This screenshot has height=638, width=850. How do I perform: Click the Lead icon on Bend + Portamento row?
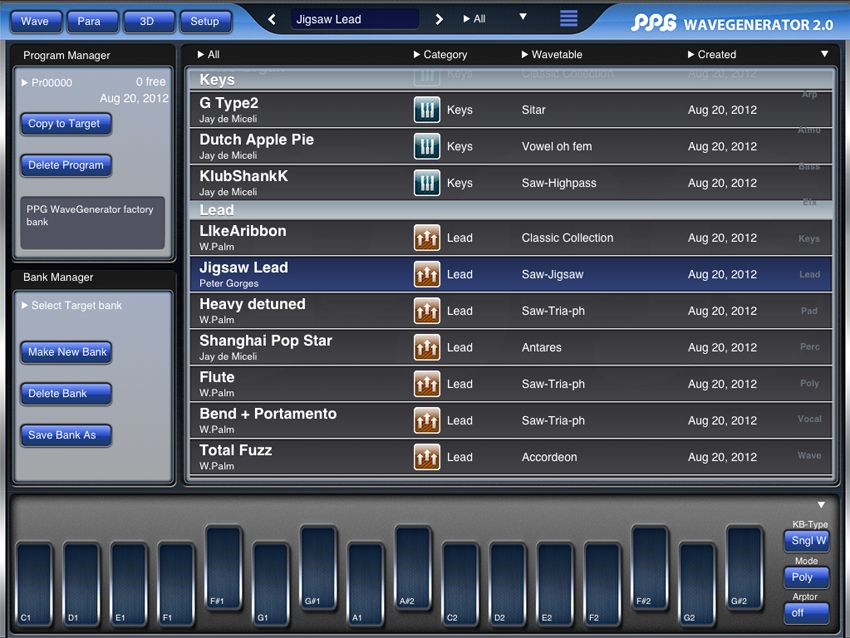pyautogui.click(x=427, y=421)
